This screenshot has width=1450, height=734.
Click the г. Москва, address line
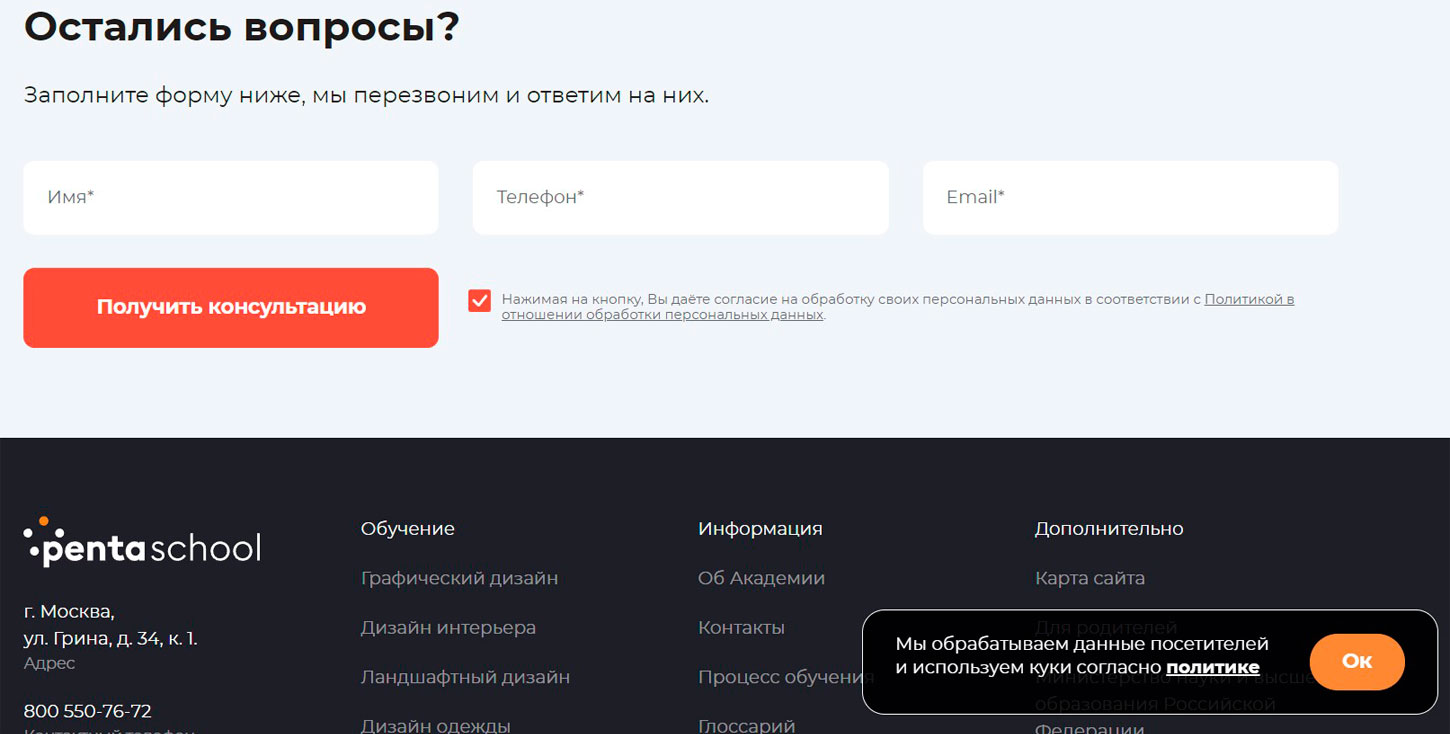pos(69,611)
